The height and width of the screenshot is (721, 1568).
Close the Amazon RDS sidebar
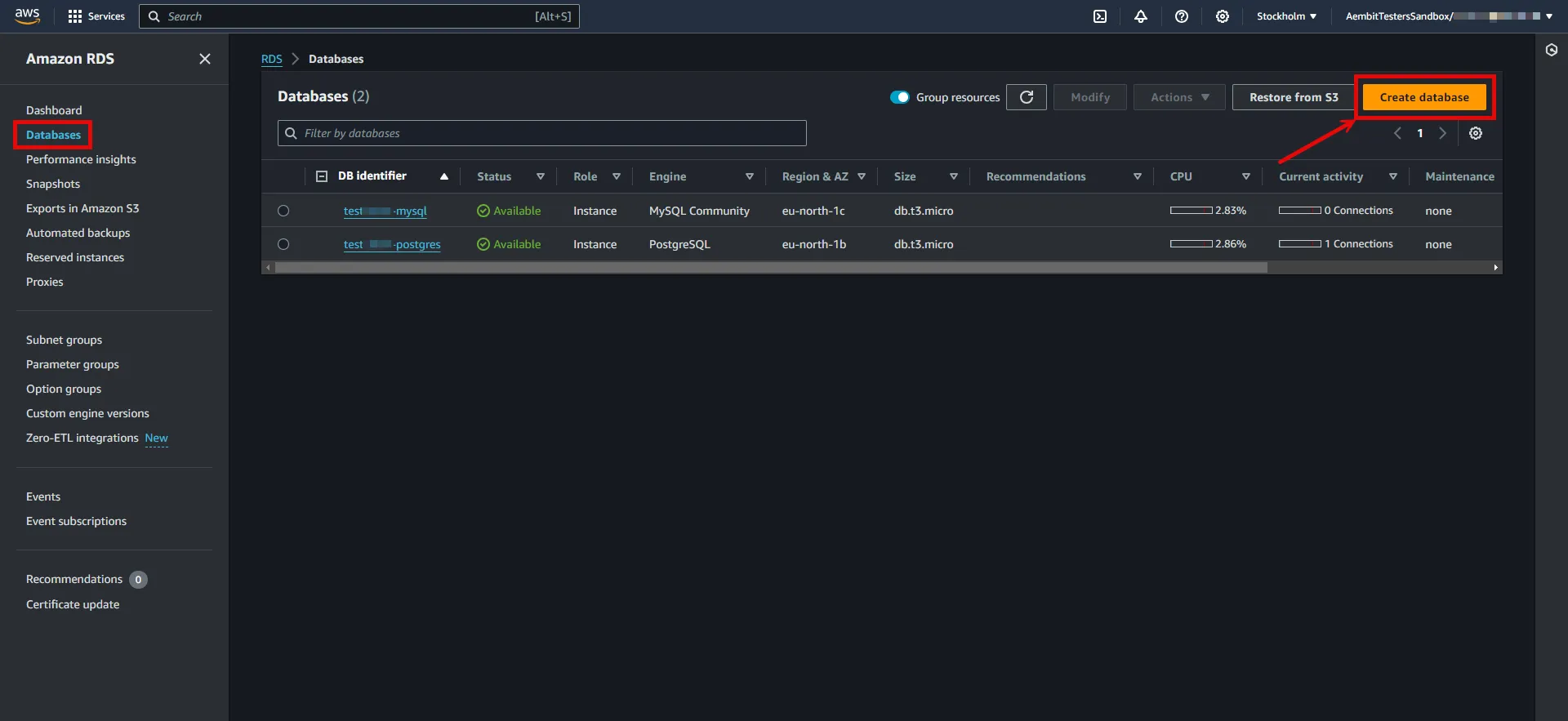click(205, 59)
